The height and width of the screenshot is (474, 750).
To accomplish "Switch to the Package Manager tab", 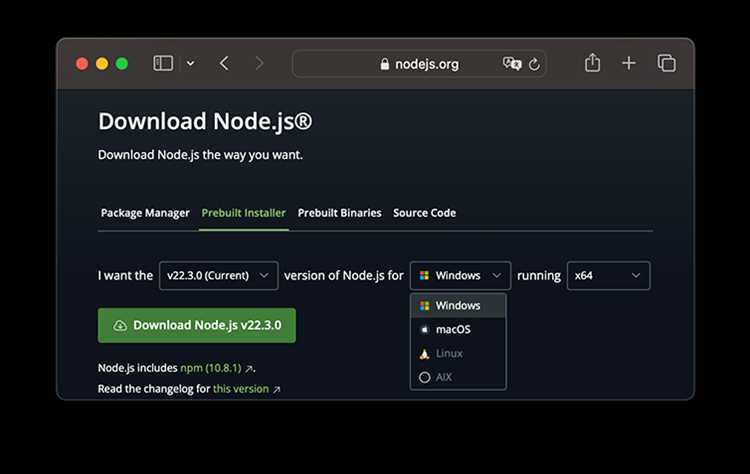I will coord(145,213).
